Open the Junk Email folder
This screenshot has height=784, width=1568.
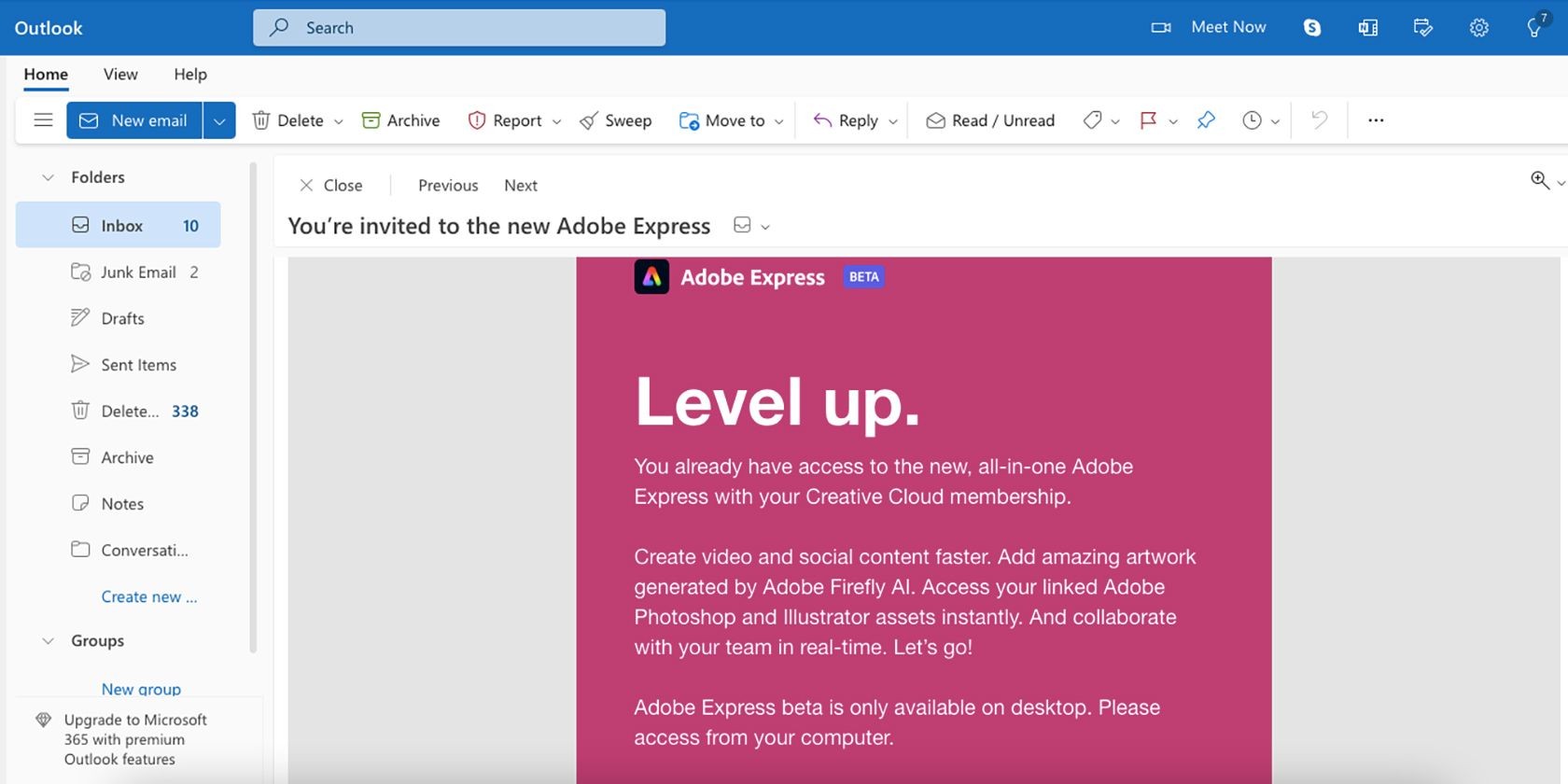tap(119, 272)
